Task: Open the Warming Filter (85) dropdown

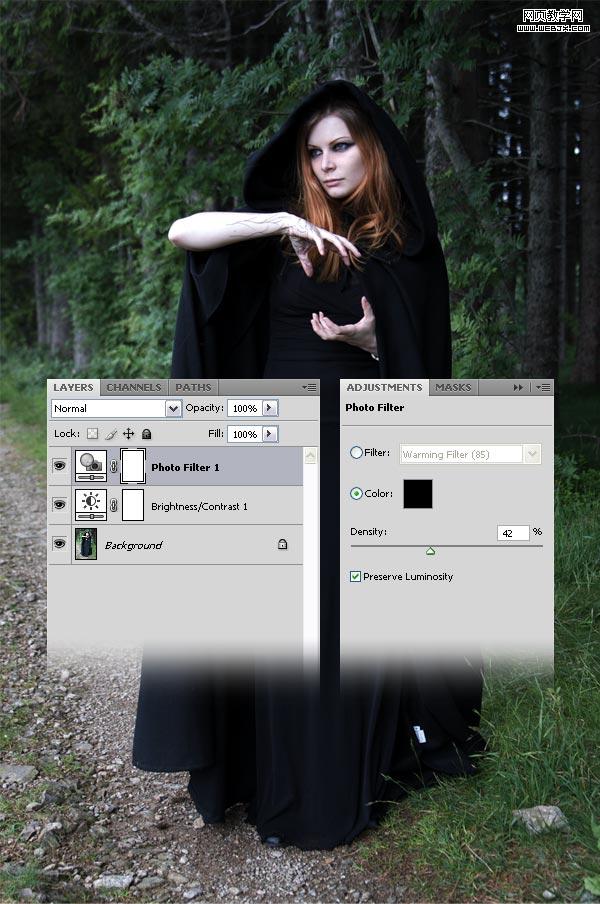Action: (470, 454)
